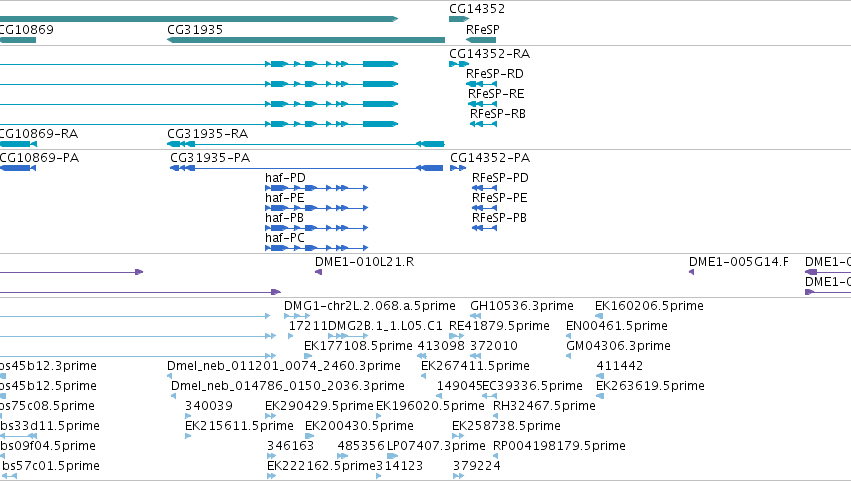Image resolution: width=851 pixels, height=481 pixels.
Task: Click EST EC39336.5prime
Action: click(x=532, y=386)
